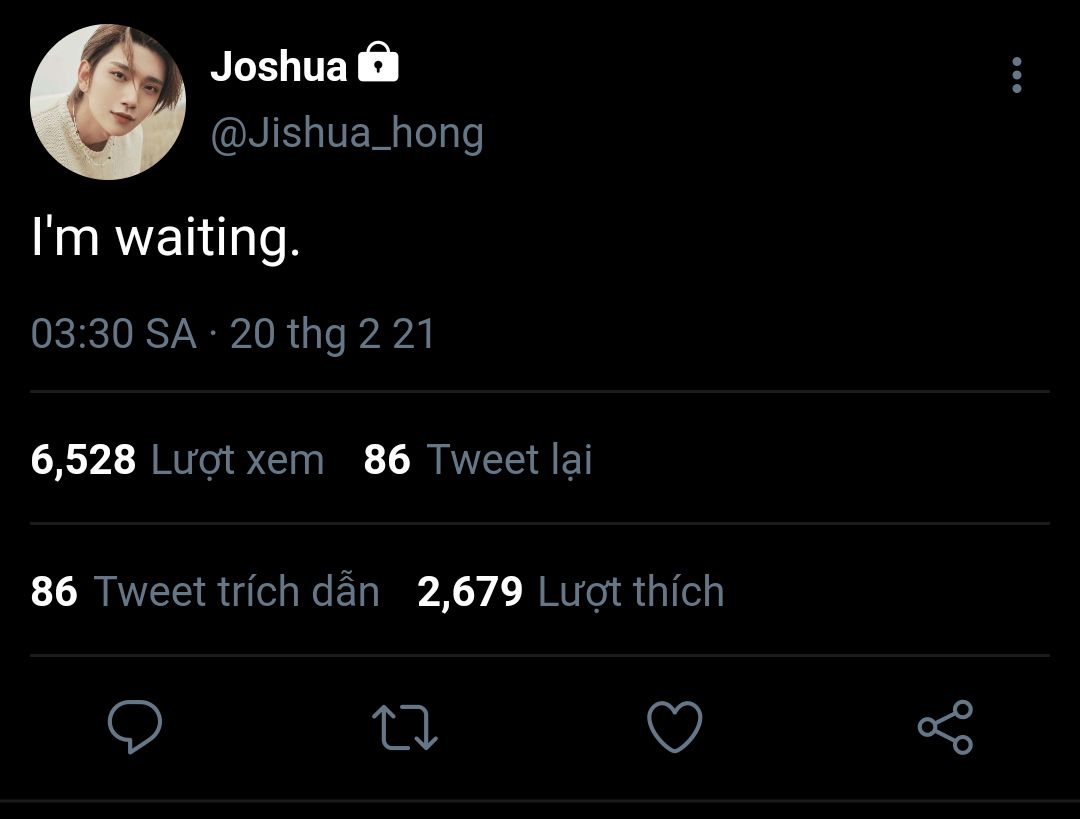Image resolution: width=1080 pixels, height=819 pixels.
Task: Click the 03:30 SA timestamp
Action: tap(113, 333)
